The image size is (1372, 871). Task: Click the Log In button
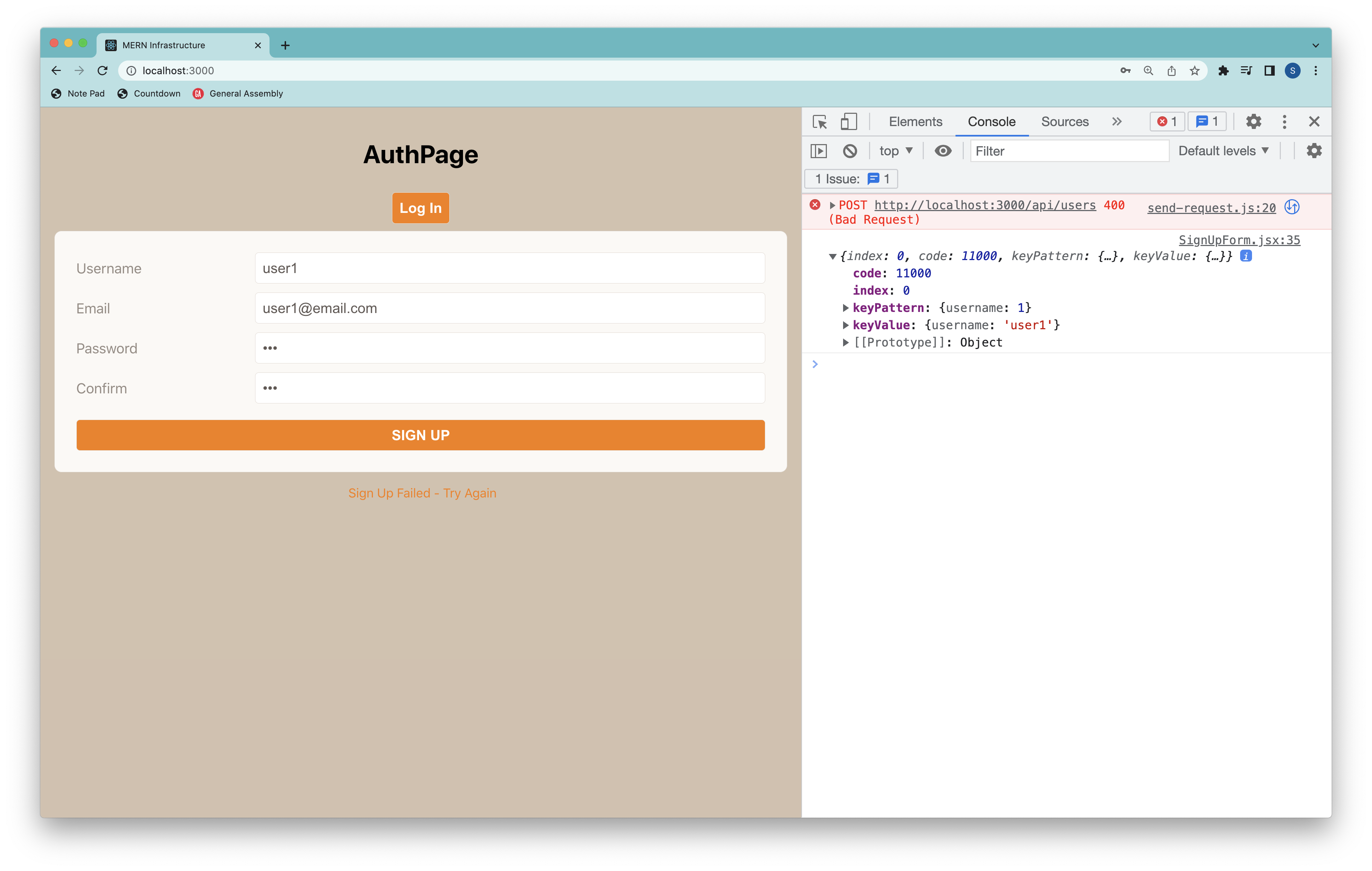pos(420,209)
